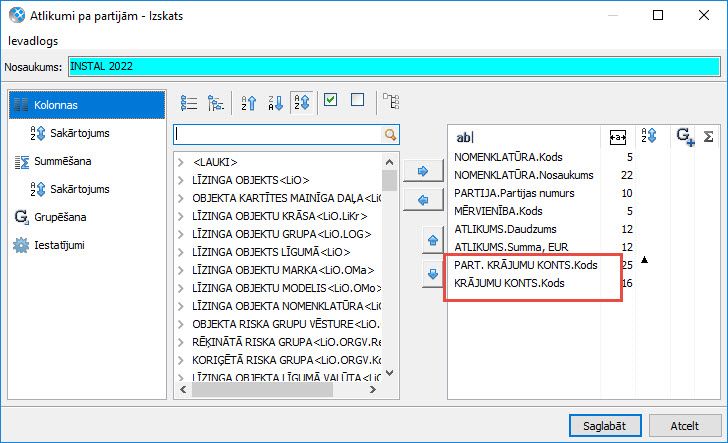Add selected field with right arrow

pyautogui.click(x=422, y=171)
